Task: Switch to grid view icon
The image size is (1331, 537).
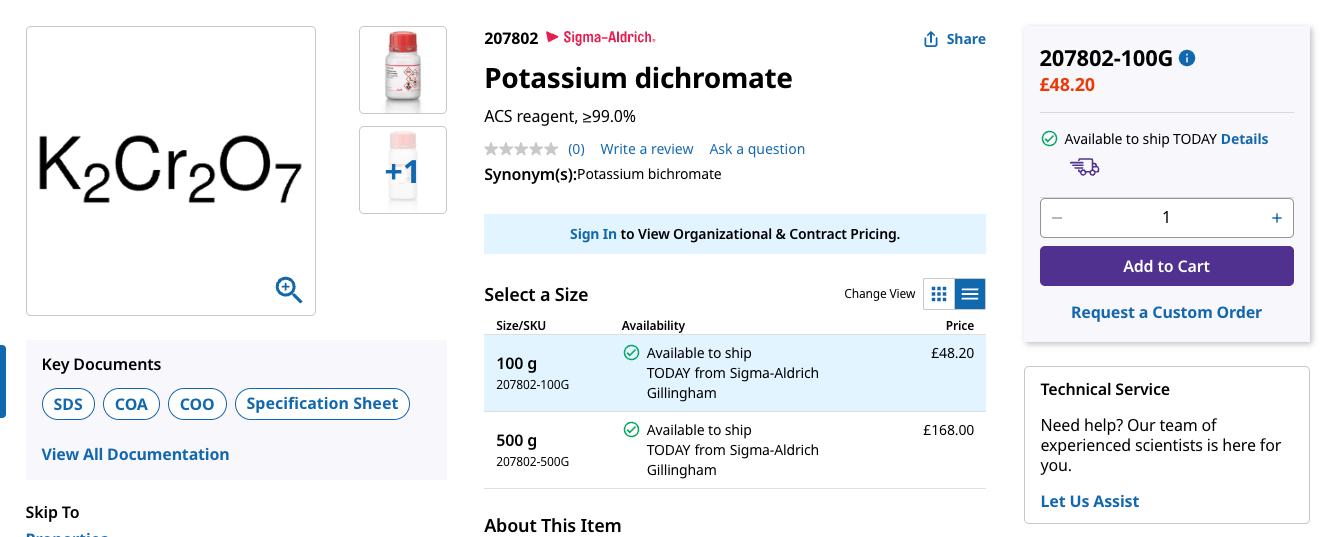Action: [x=939, y=294]
